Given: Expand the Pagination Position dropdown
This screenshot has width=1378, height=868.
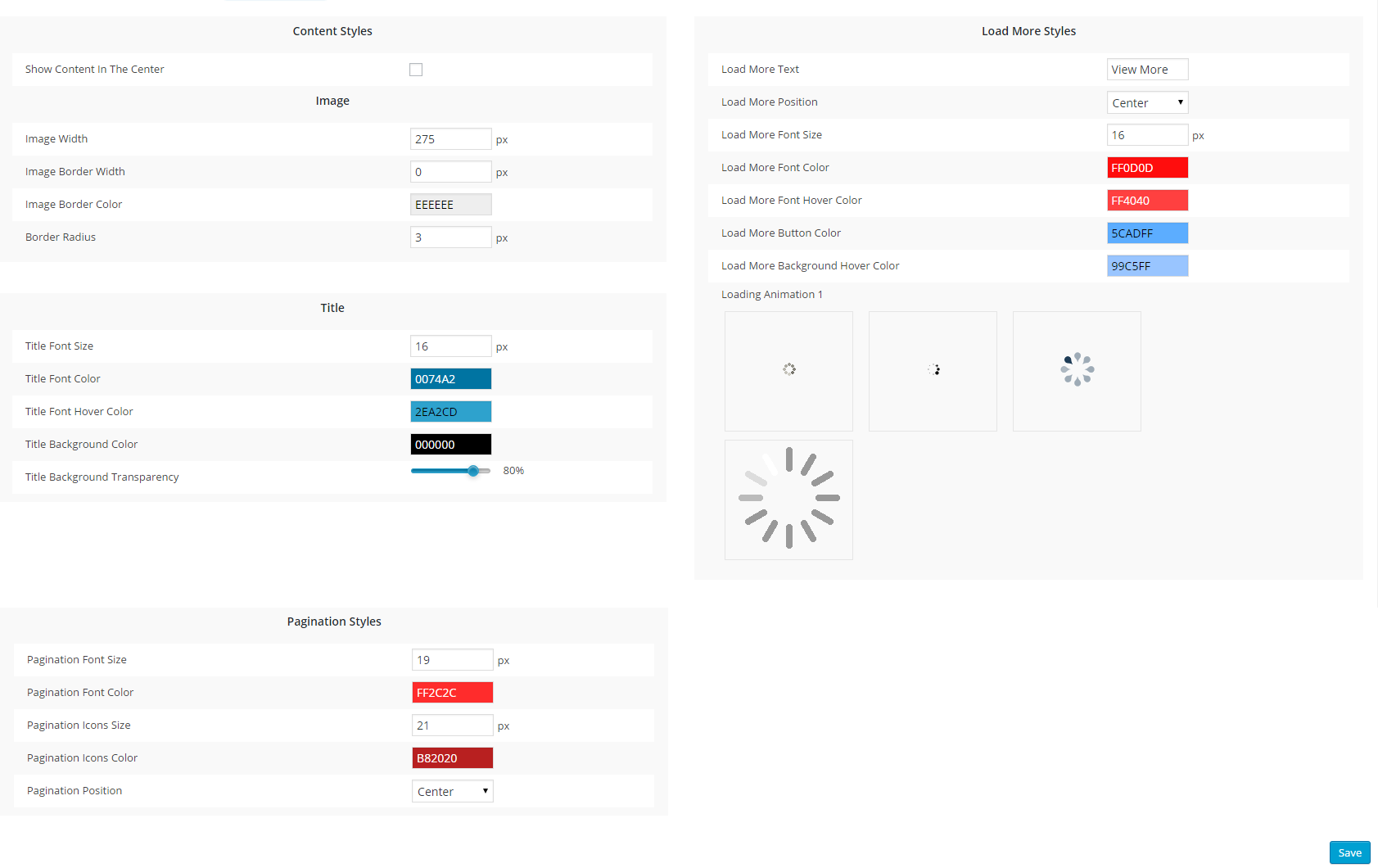Looking at the screenshot, I should tap(452, 791).
